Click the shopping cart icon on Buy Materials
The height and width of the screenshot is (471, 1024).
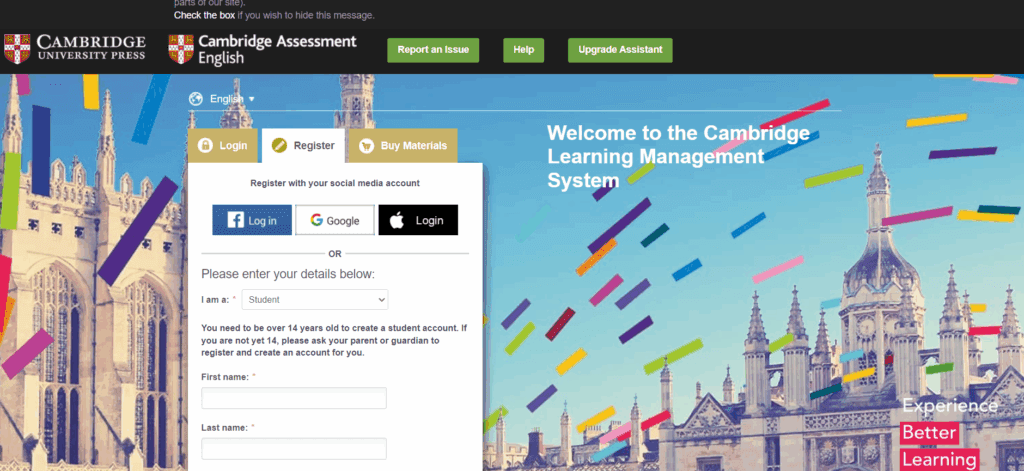tap(366, 146)
